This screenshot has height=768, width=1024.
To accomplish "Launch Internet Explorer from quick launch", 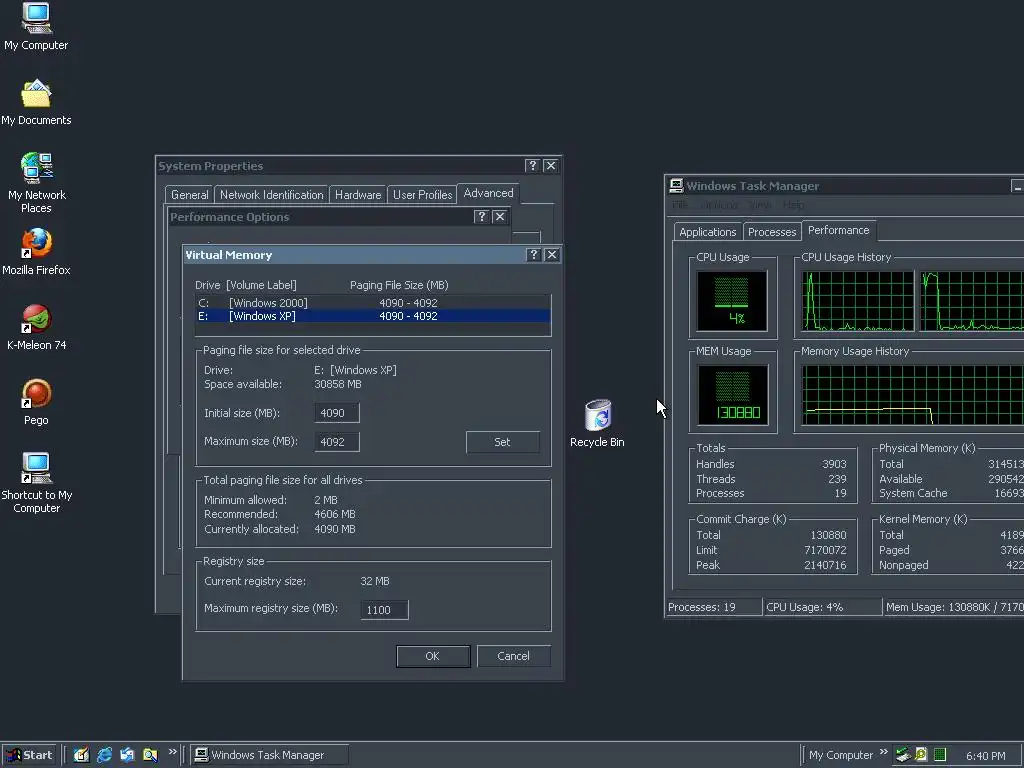I will 104,755.
